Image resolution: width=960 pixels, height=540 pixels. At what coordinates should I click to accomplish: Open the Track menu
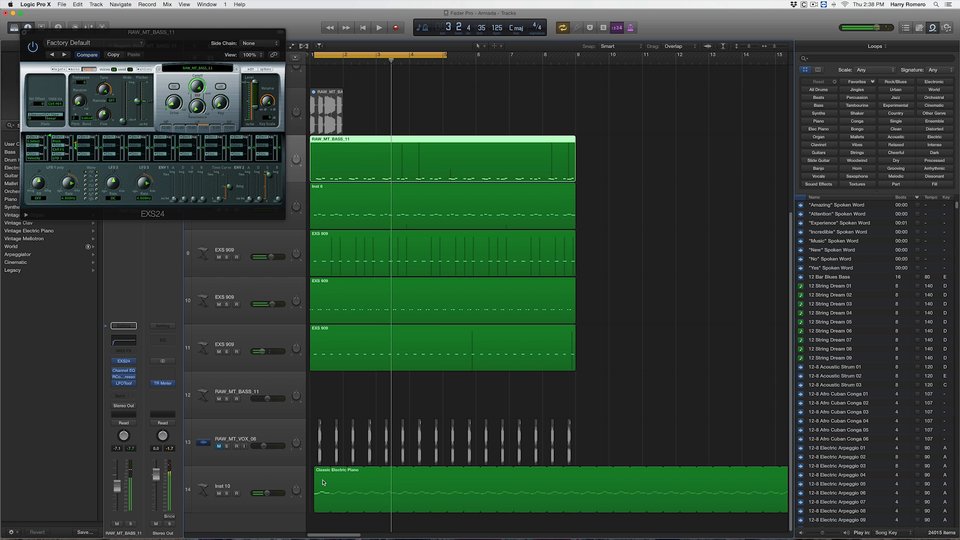point(96,4)
